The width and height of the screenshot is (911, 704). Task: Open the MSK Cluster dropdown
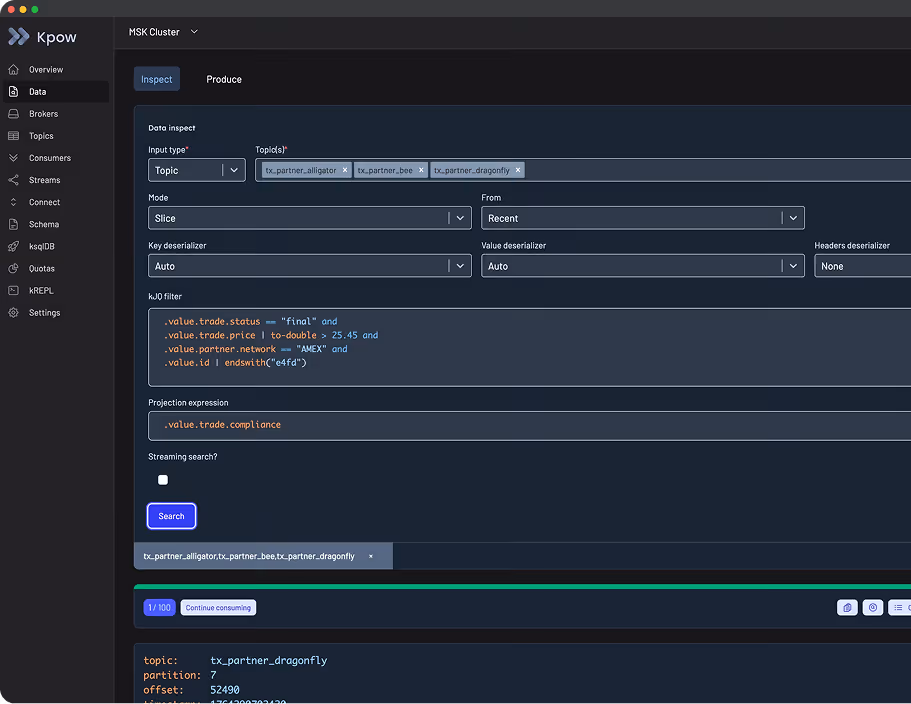pyautogui.click(x=163, y=32)
